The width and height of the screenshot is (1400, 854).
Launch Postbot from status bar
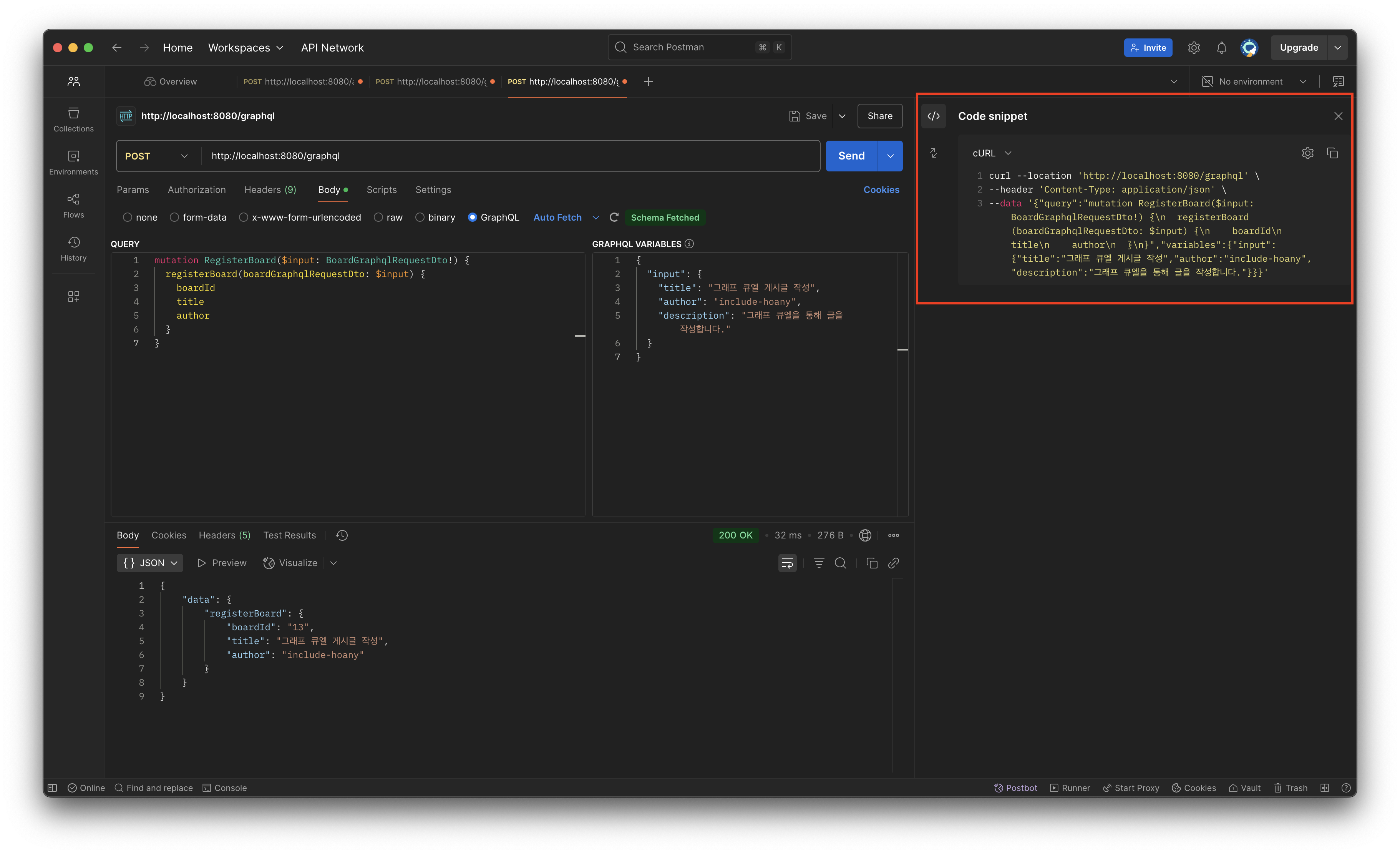[x=1015, y=788]
